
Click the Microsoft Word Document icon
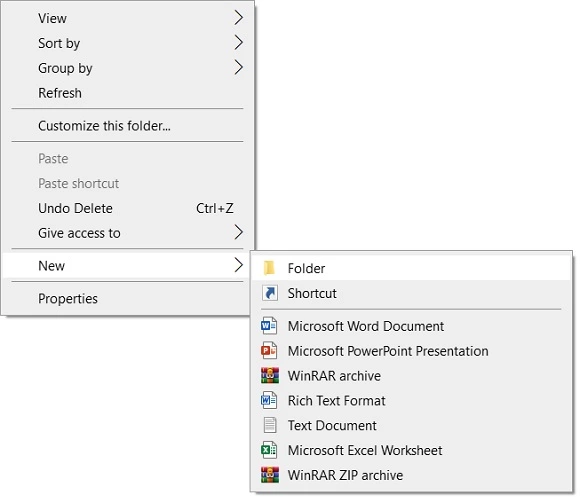(x=269, y=326)
